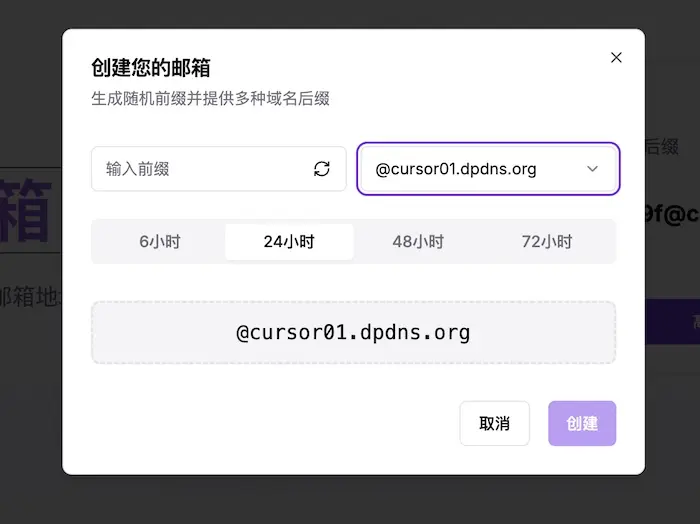Click the 取消 cancel button
Screen dimensions: 700x524
pos(495,423)
